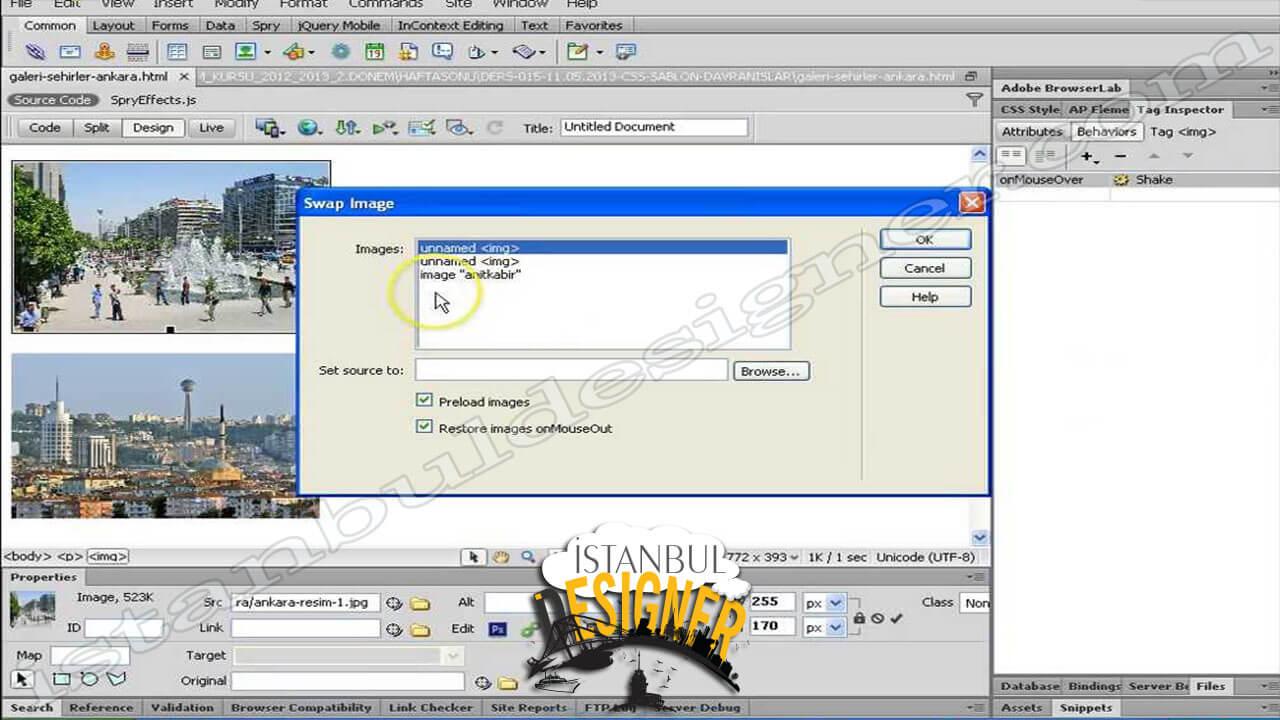Screen dimensions: 1280x720
Task: Select the rectangle hotspot tool
Action: (61, 680)
